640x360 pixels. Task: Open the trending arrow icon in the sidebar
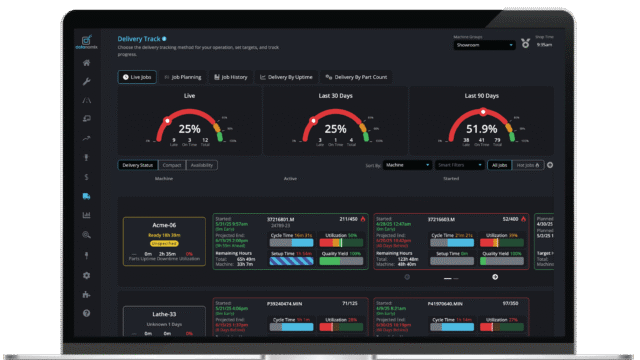point(87,138)
